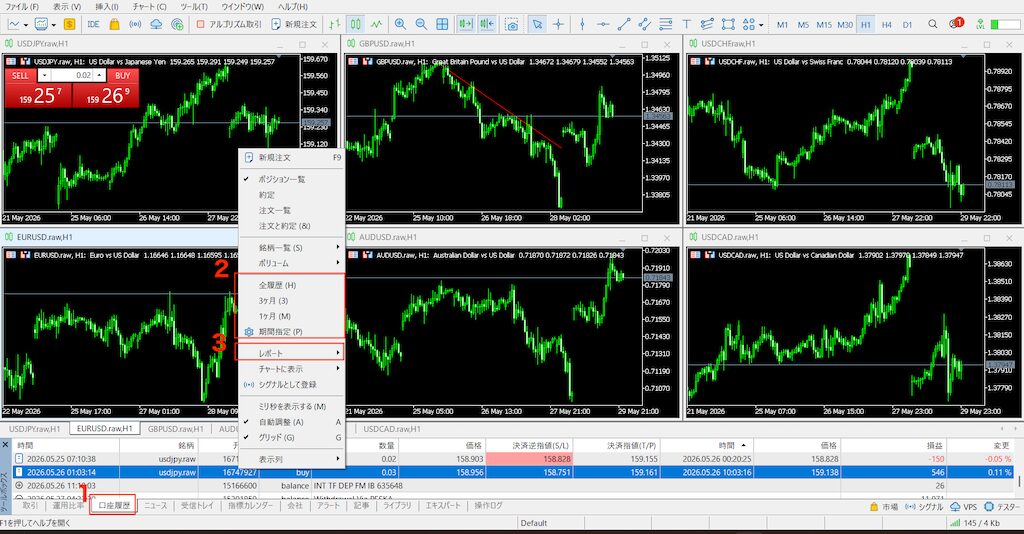Open the 表示列 submenu

pyautogui.click(x=291, y=459)
